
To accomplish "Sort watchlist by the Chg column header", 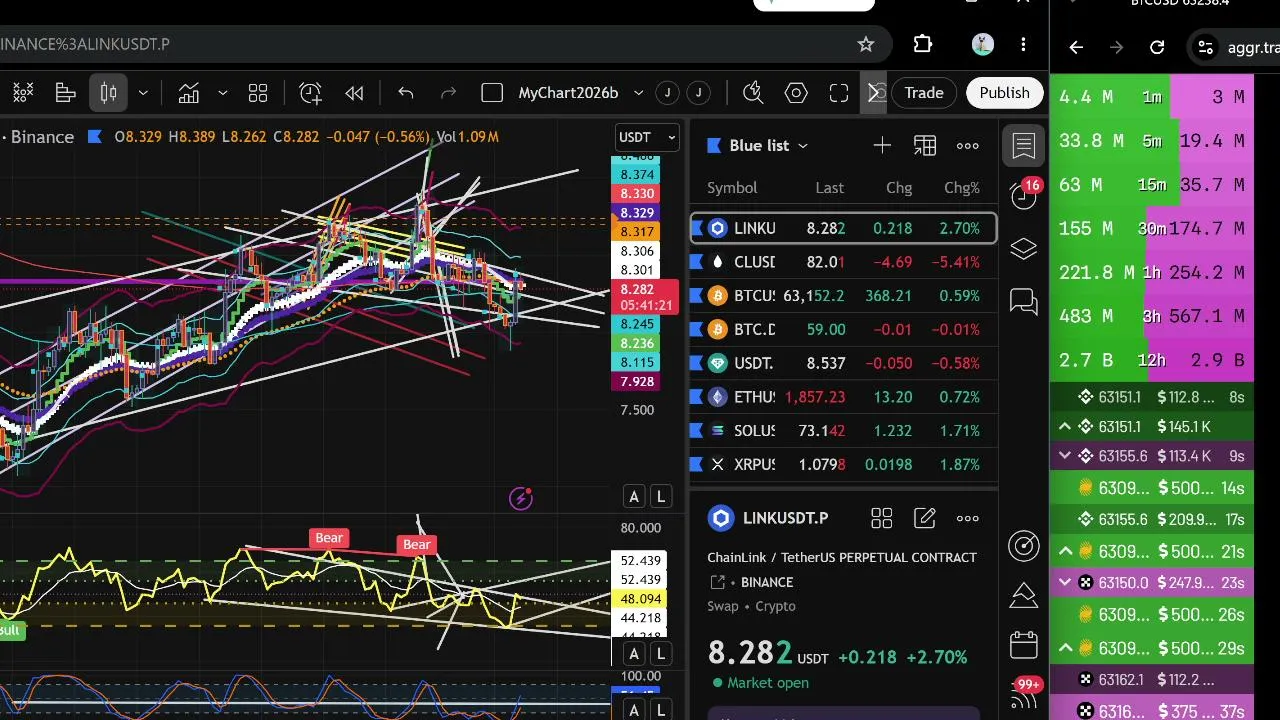I will (x=899, y=188).
